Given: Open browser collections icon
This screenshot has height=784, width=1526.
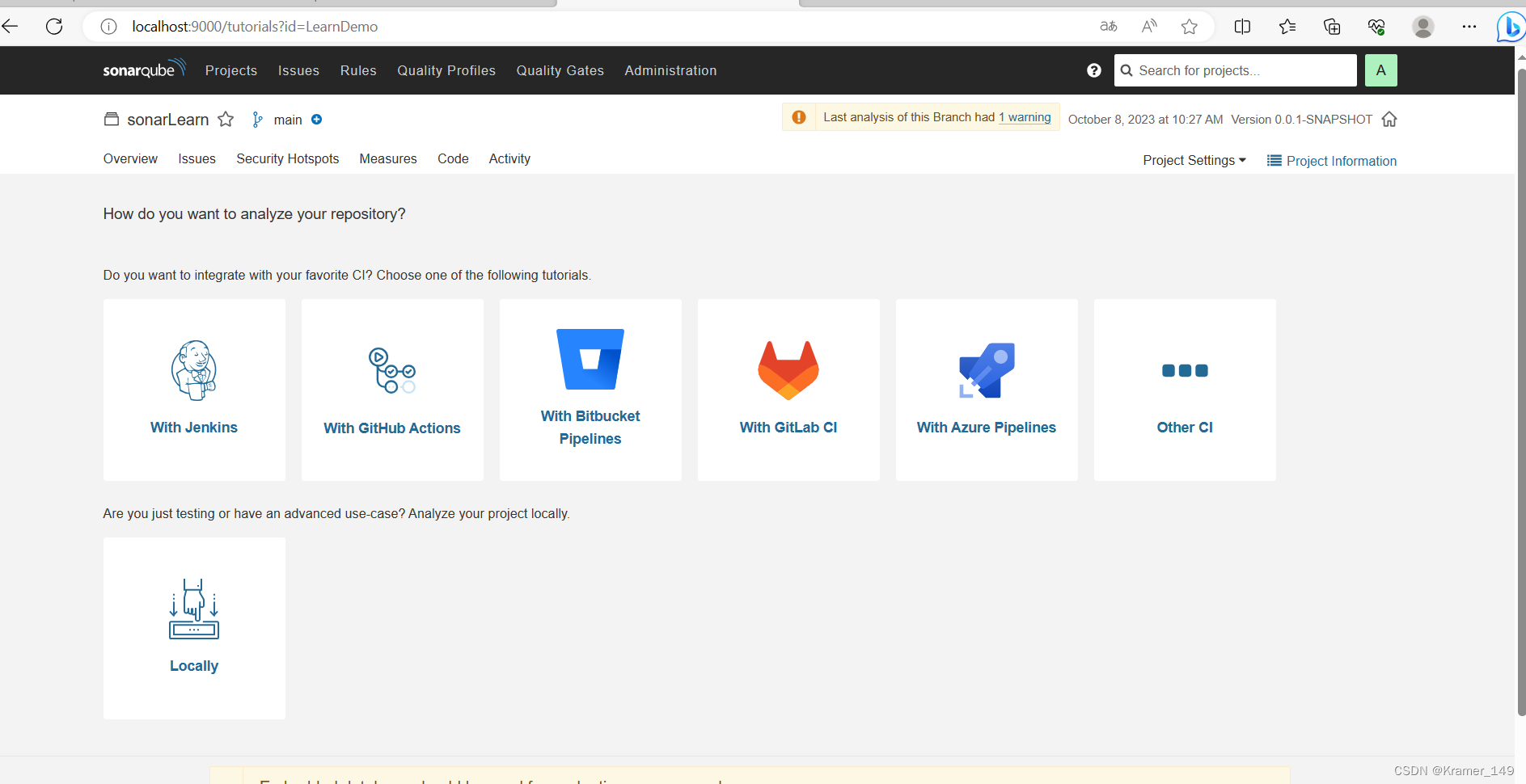Looking at the screenshot, I should pyautogui.click(x=1332, y=27).
